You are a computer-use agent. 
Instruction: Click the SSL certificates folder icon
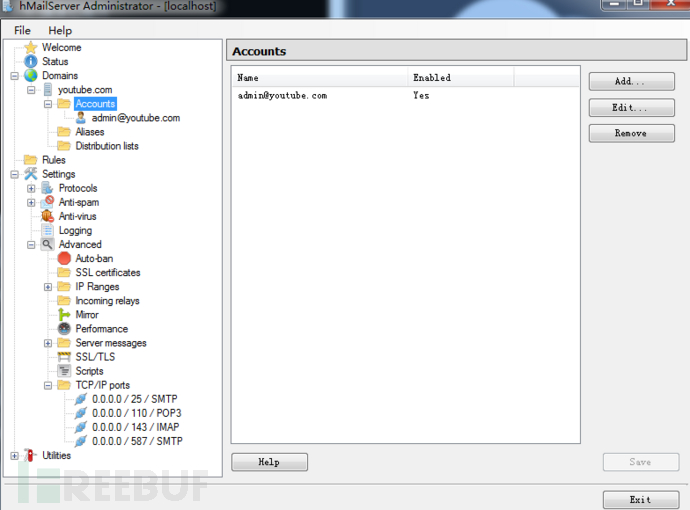[64, 272]
